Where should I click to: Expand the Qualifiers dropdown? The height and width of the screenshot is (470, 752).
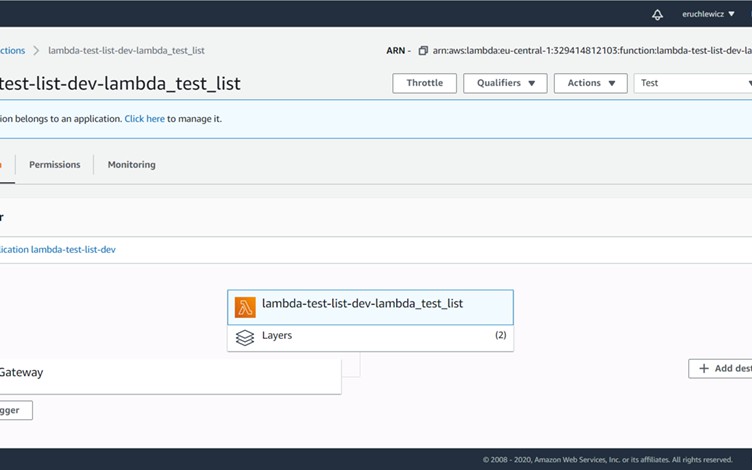coord(505,83)
